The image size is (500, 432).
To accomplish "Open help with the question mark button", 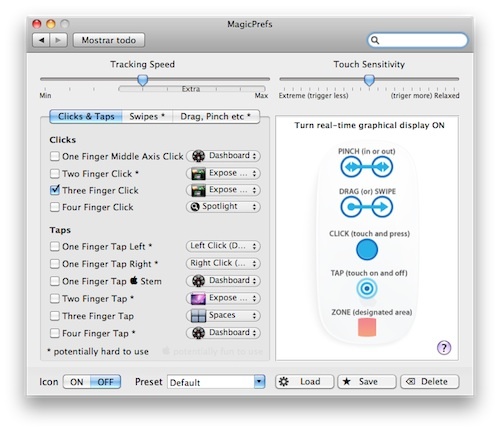I will click(444, 348).
